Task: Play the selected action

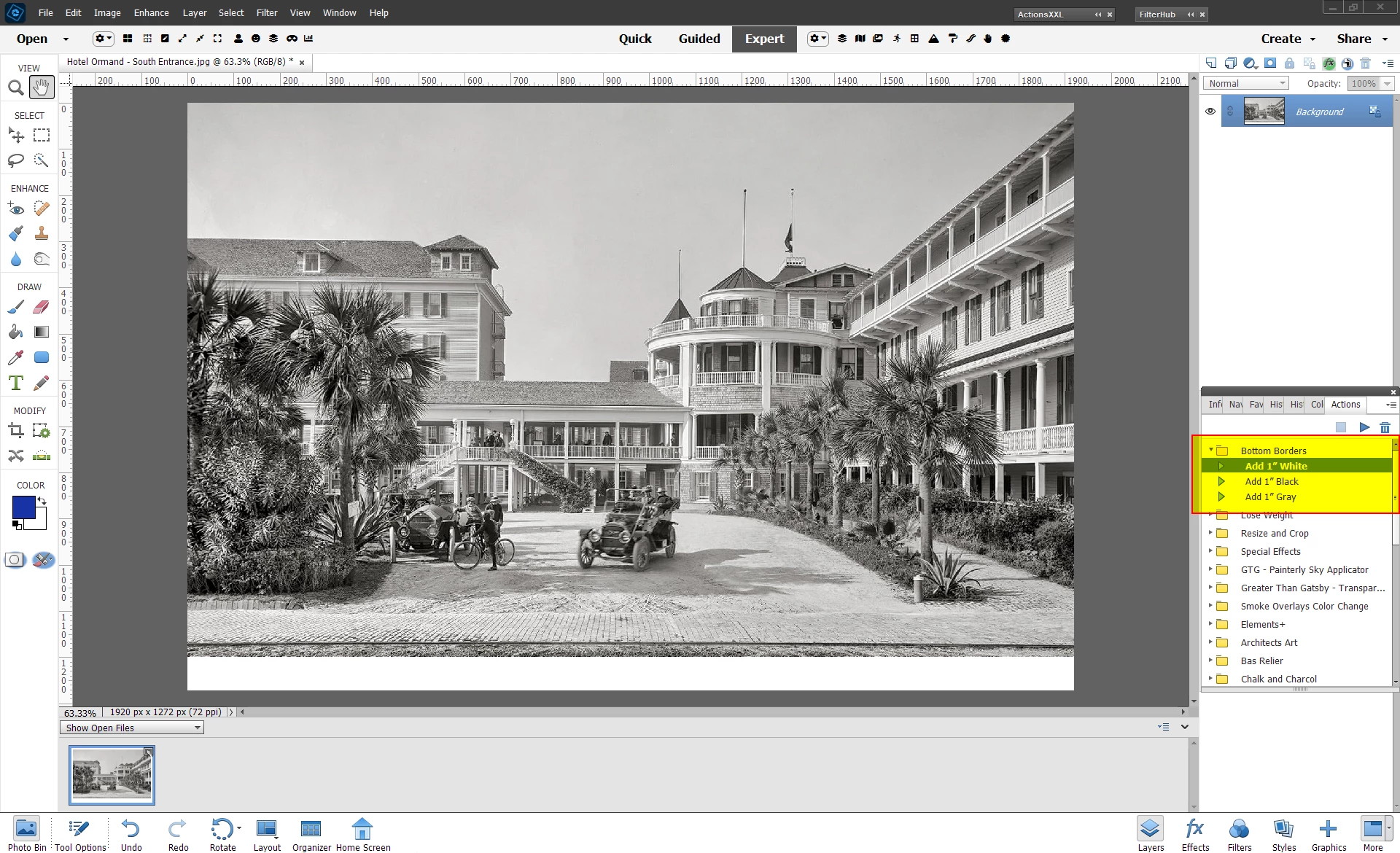Action: [1364, 427]
